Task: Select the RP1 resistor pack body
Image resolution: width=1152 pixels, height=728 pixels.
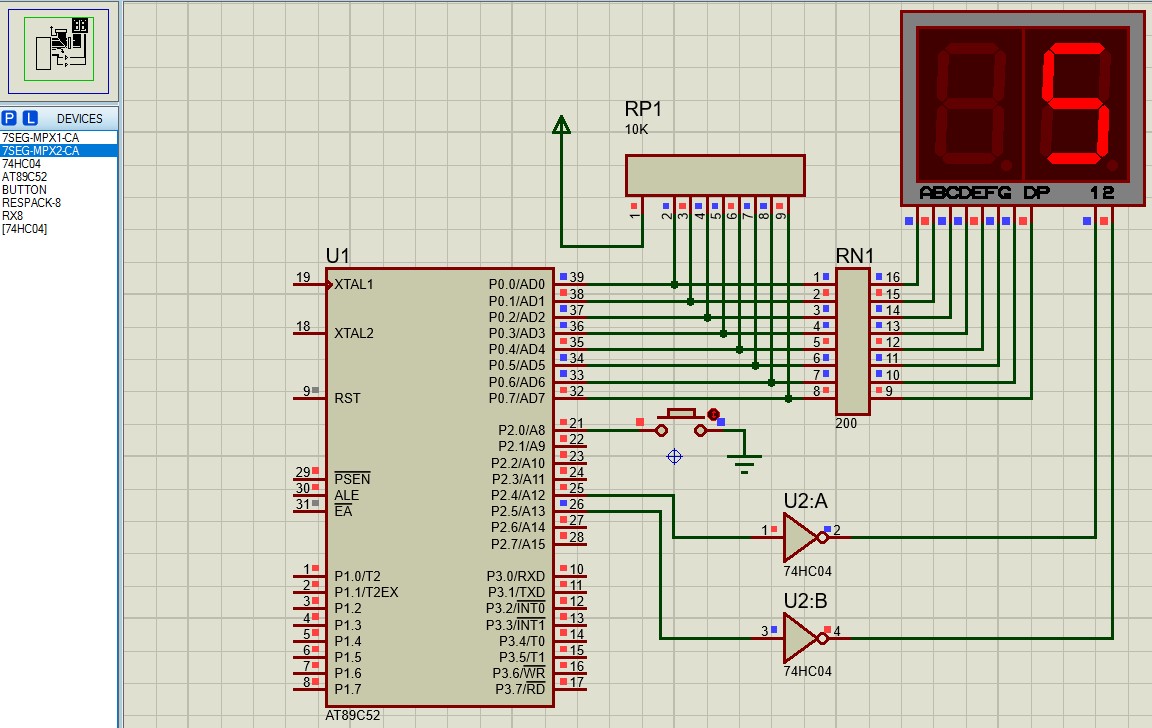Action: (x=714, y=175)
